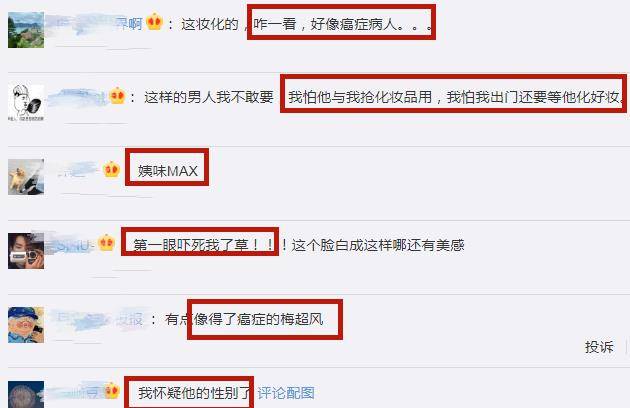Click the comment 我怀疑他的性别了
The image size is (630, 408).
194,393
